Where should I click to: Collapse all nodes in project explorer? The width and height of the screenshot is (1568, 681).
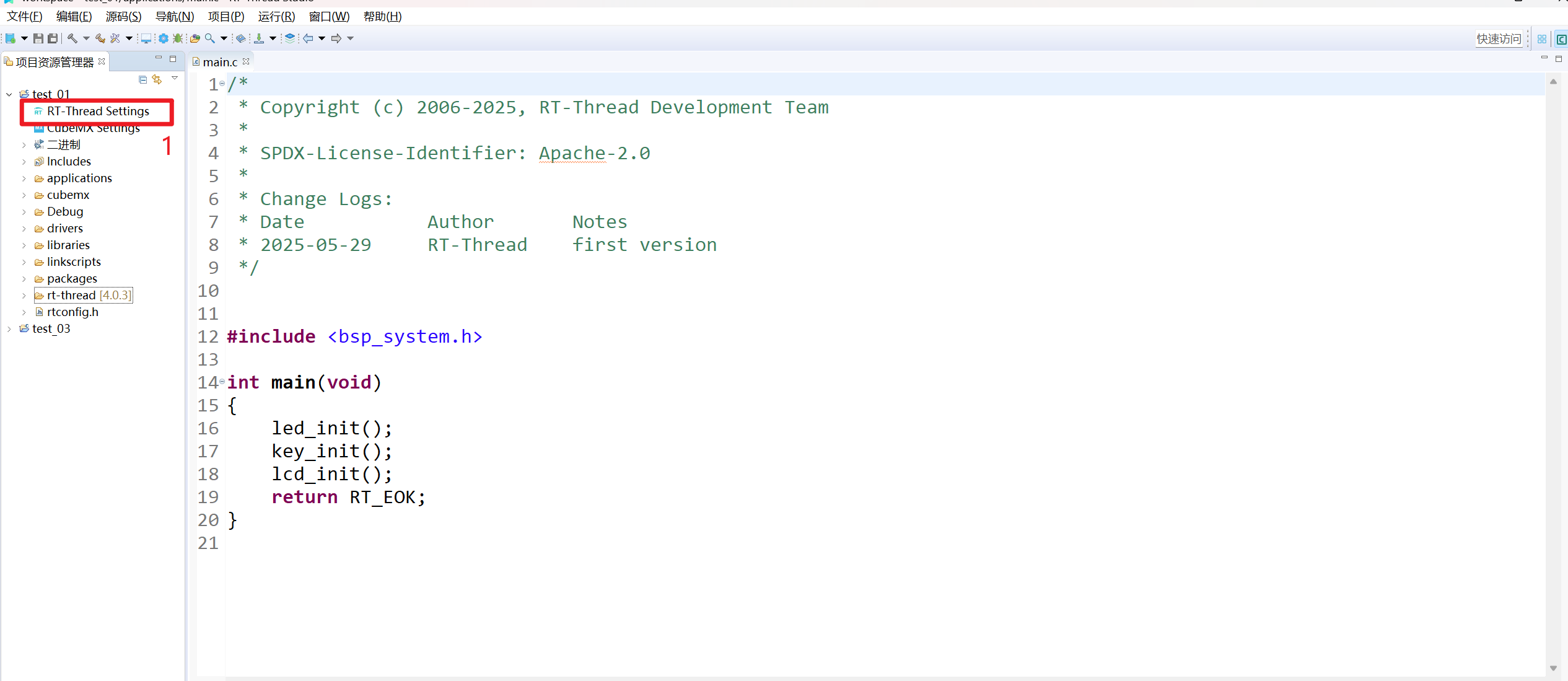(x=142, y=79)
